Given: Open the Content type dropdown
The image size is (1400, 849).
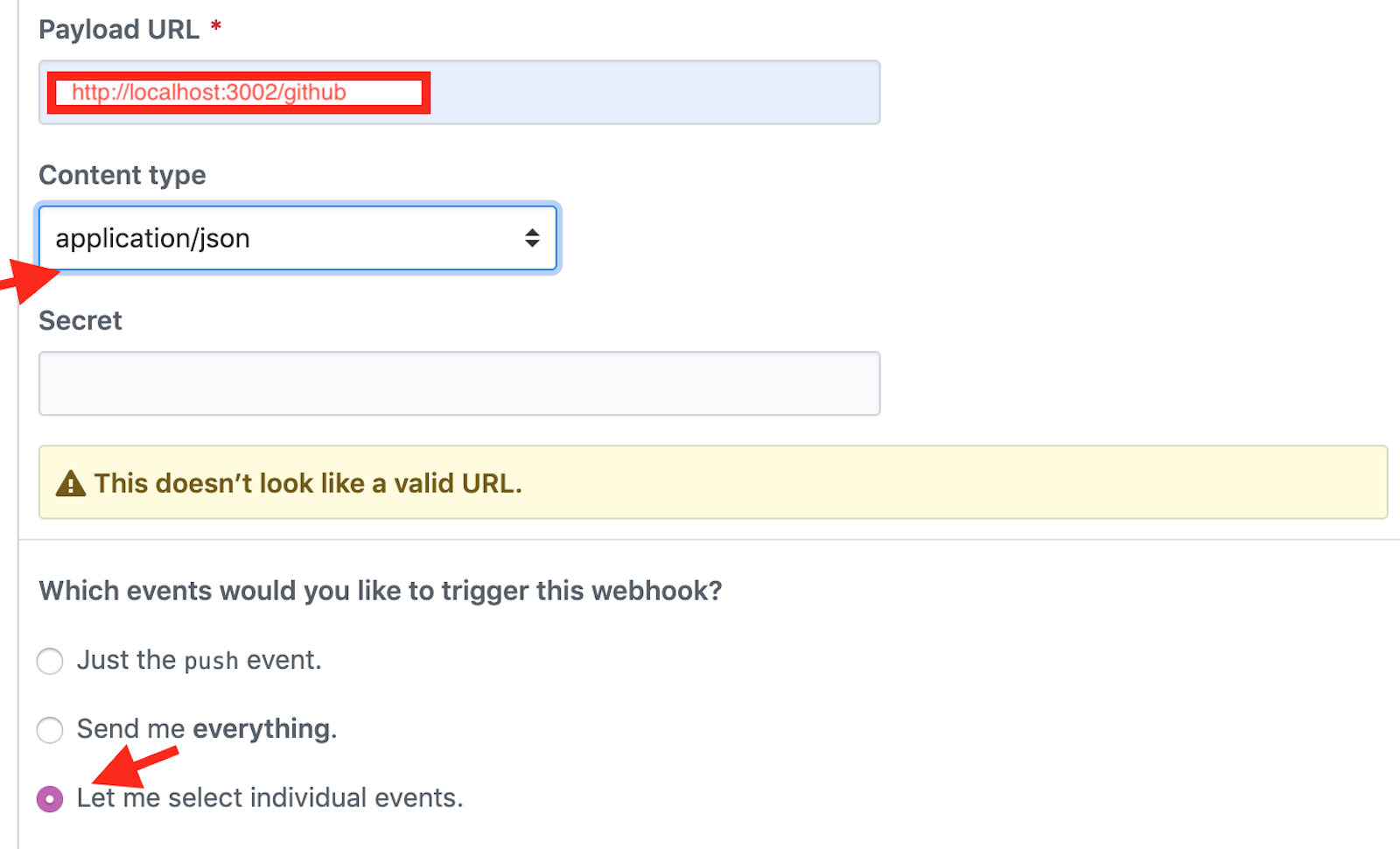Looking at the screenshot, I should click(297, 238).
